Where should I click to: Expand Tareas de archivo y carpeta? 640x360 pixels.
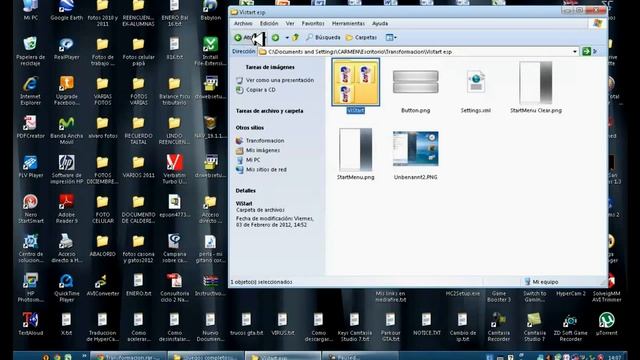coord(269,111)
